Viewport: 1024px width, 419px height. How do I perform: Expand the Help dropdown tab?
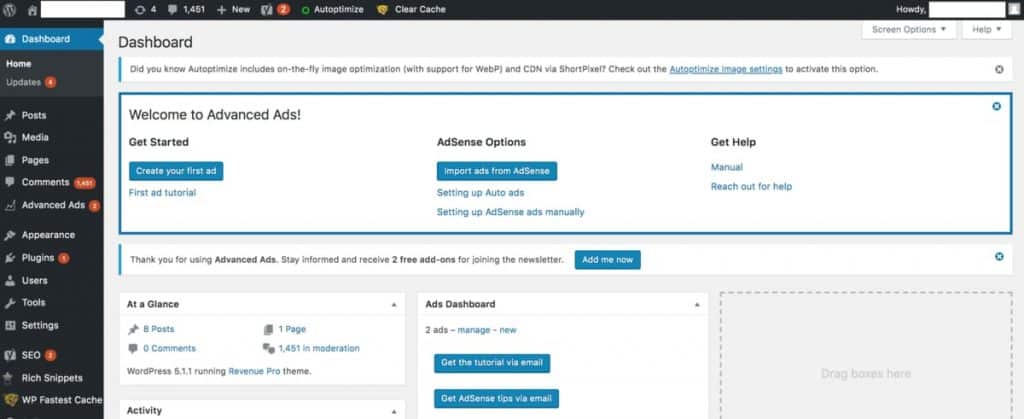[987, 29]
